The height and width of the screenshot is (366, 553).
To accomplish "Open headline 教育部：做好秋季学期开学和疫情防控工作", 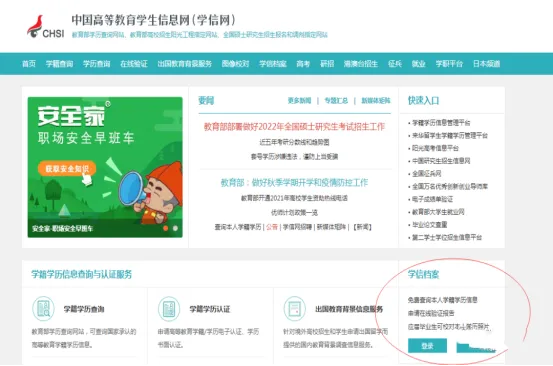I will (294, 183).
